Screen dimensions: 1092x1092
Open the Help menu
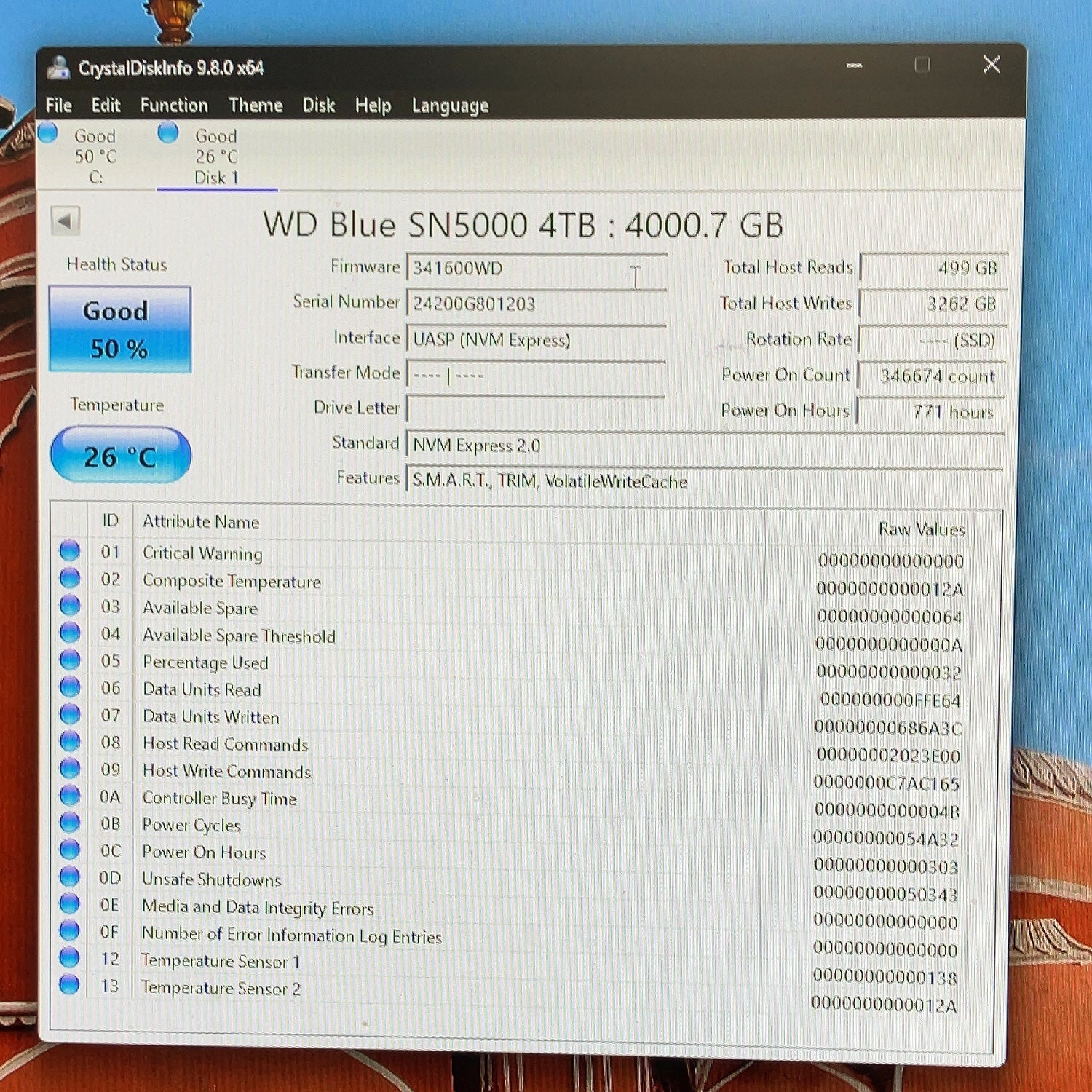click(x=373, y=106)
